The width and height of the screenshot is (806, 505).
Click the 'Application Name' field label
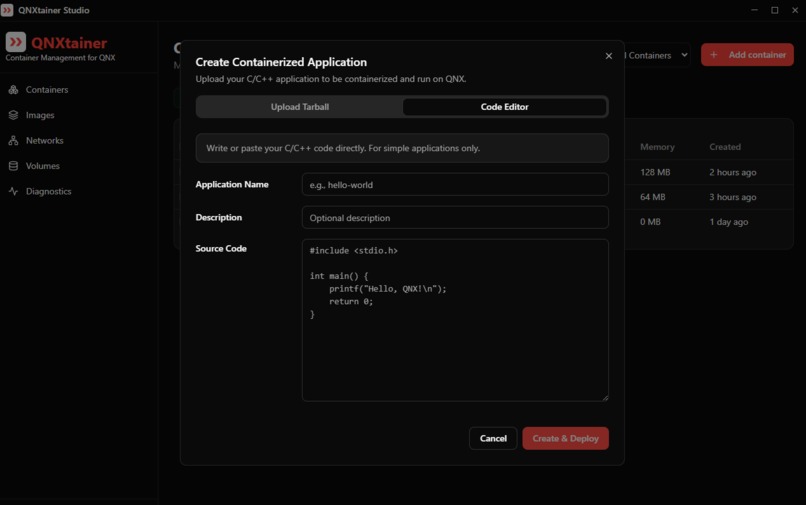(232, 184)
